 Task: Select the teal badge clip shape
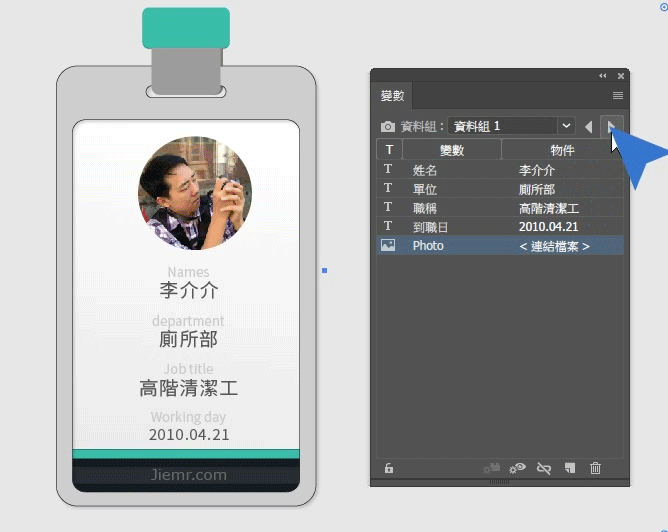(x=186, y=28)
